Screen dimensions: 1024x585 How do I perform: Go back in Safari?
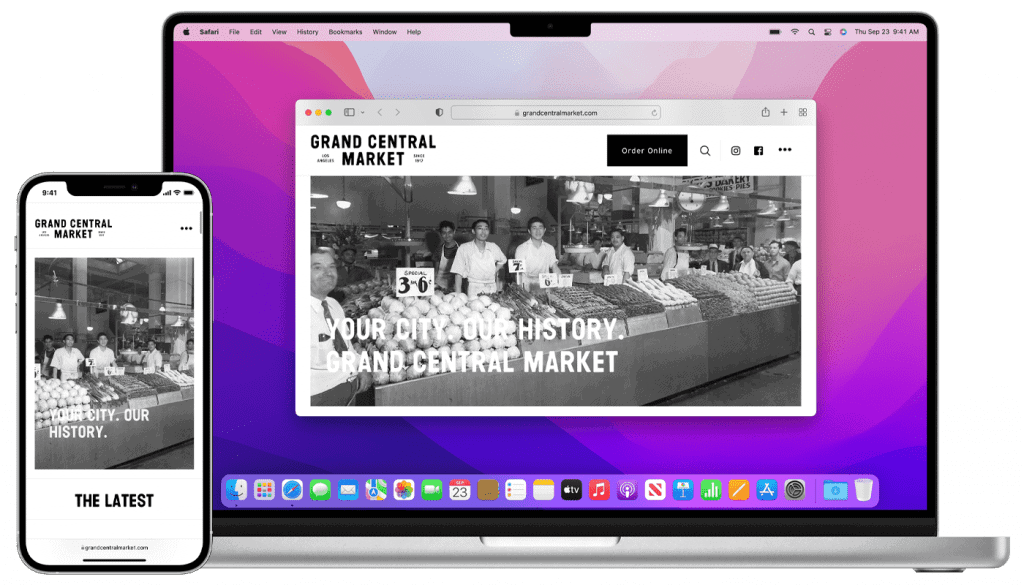379,112
